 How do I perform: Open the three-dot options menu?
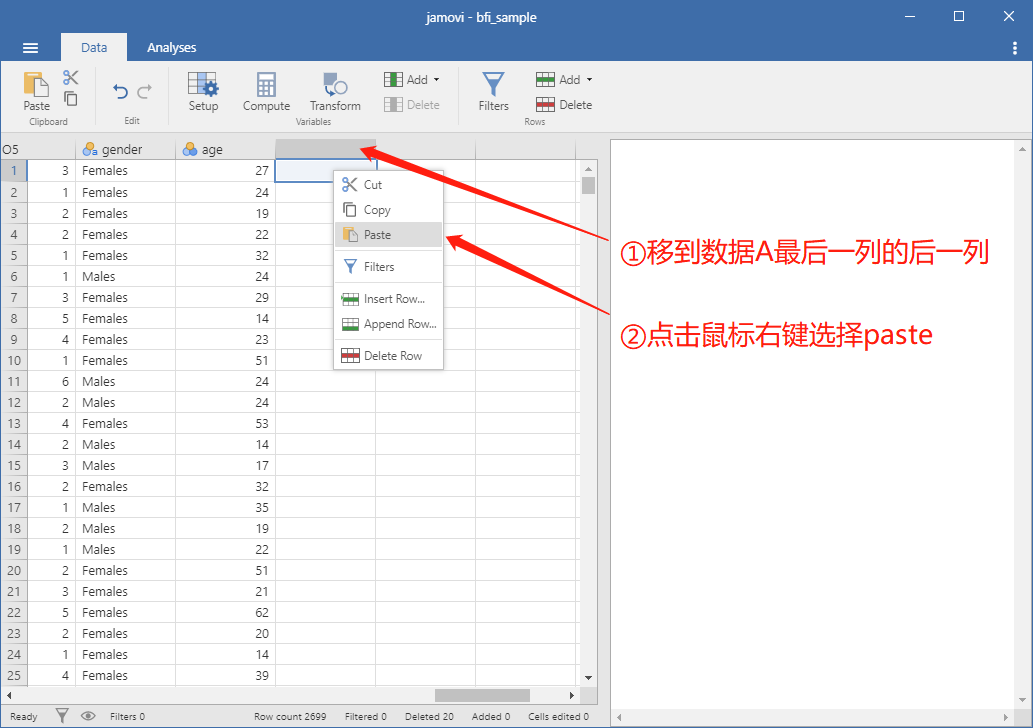point(1015,47)
